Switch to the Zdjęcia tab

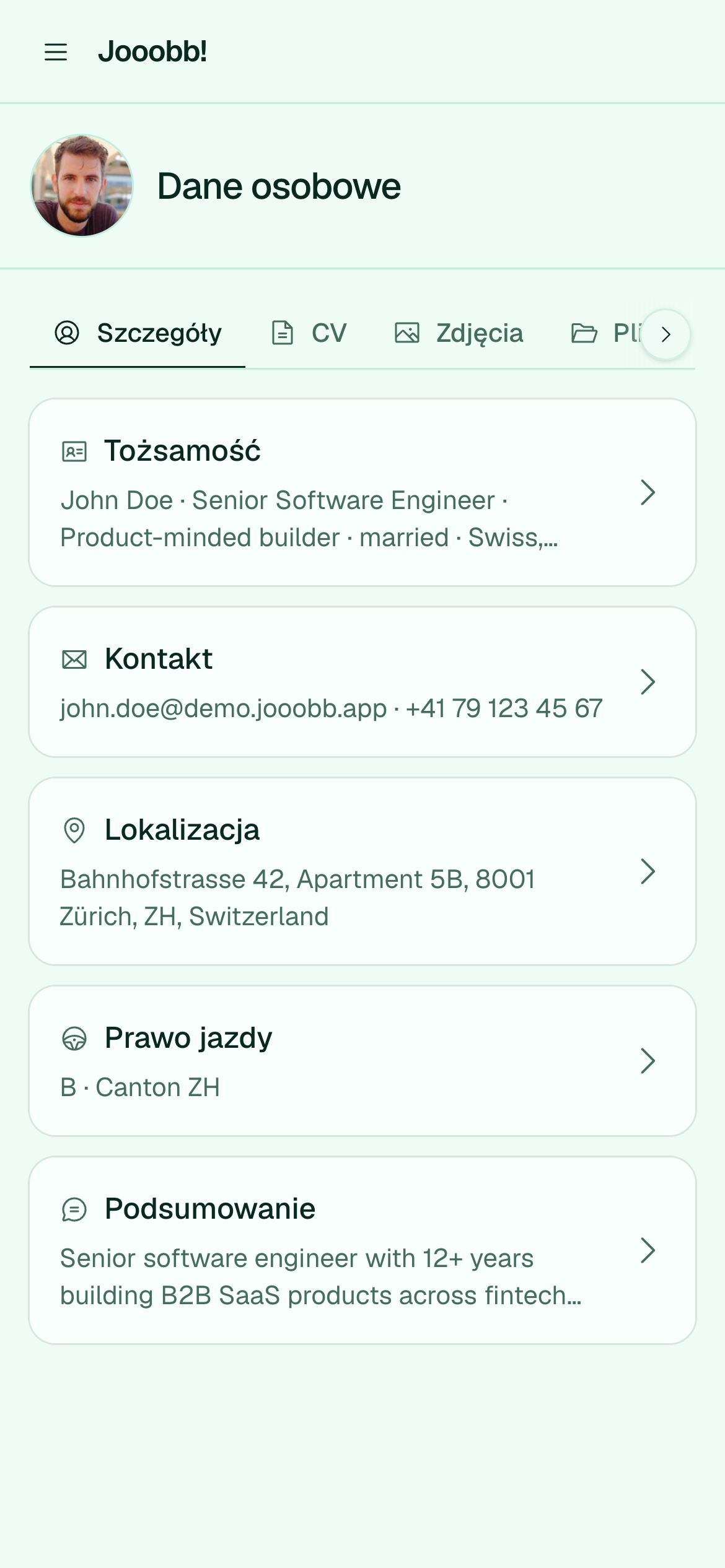click(459, 333)
